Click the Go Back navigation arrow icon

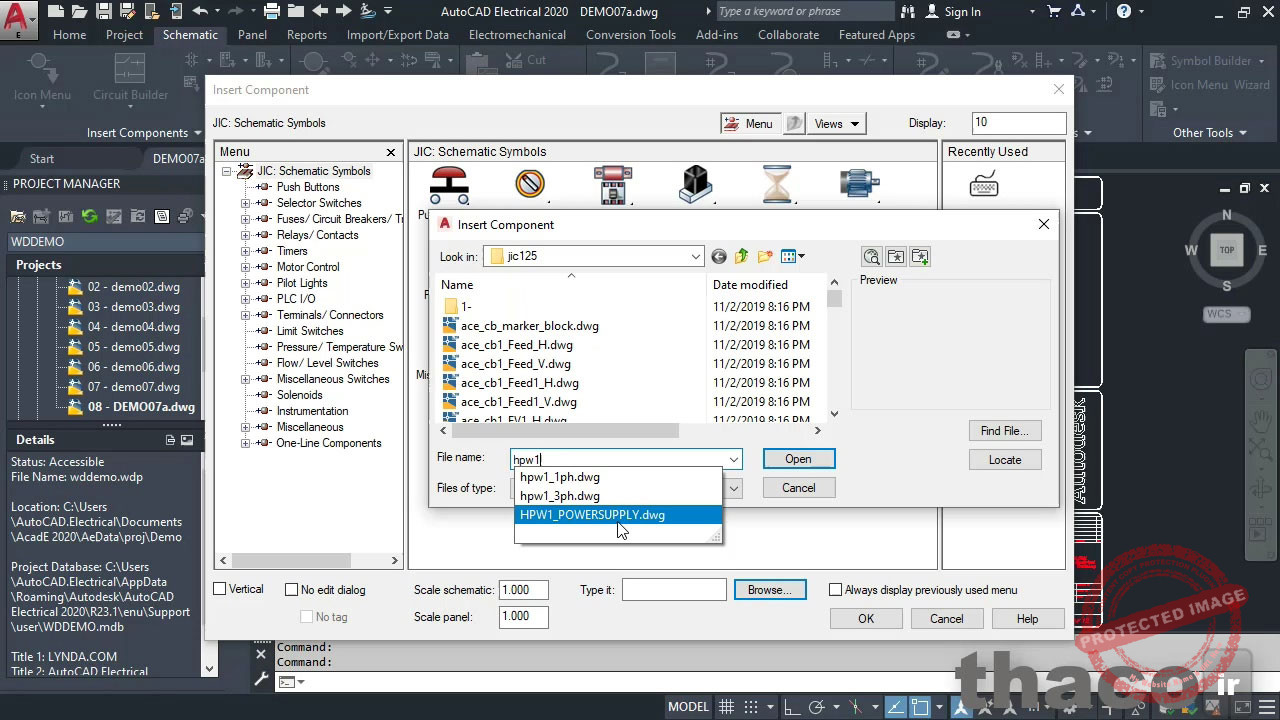[x=718, y=256]
